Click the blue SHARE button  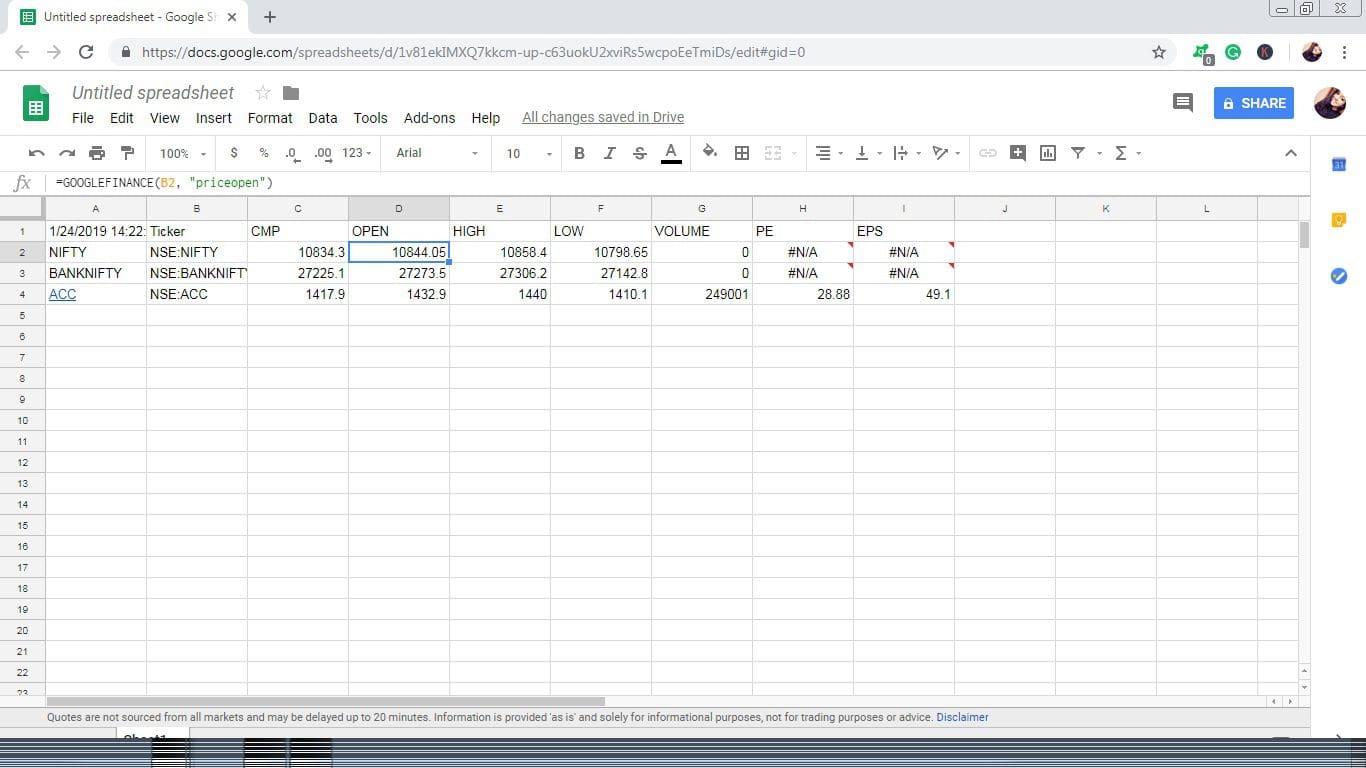[1254, 103]
